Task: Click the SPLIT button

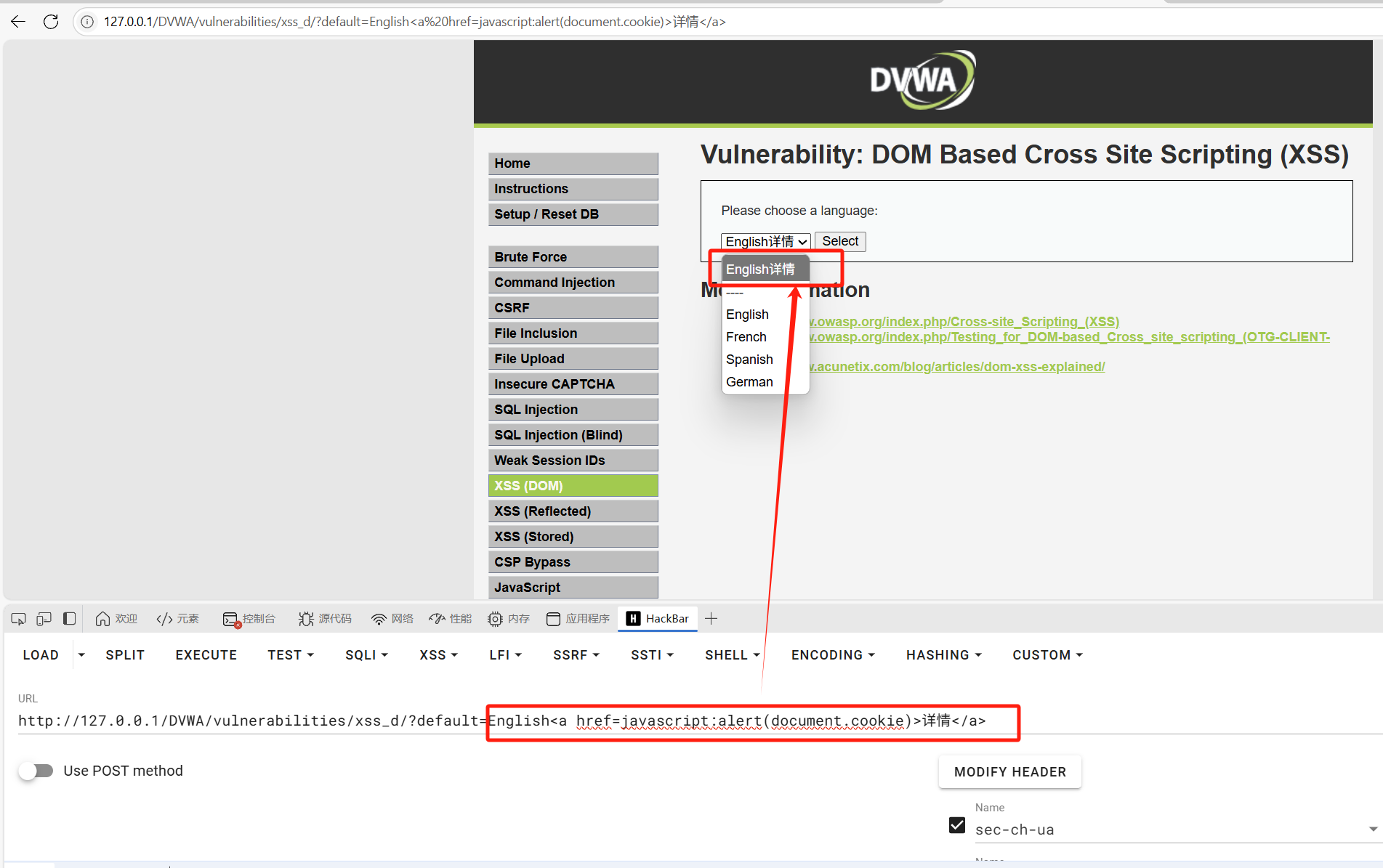Action: click(x=125, y=655)
